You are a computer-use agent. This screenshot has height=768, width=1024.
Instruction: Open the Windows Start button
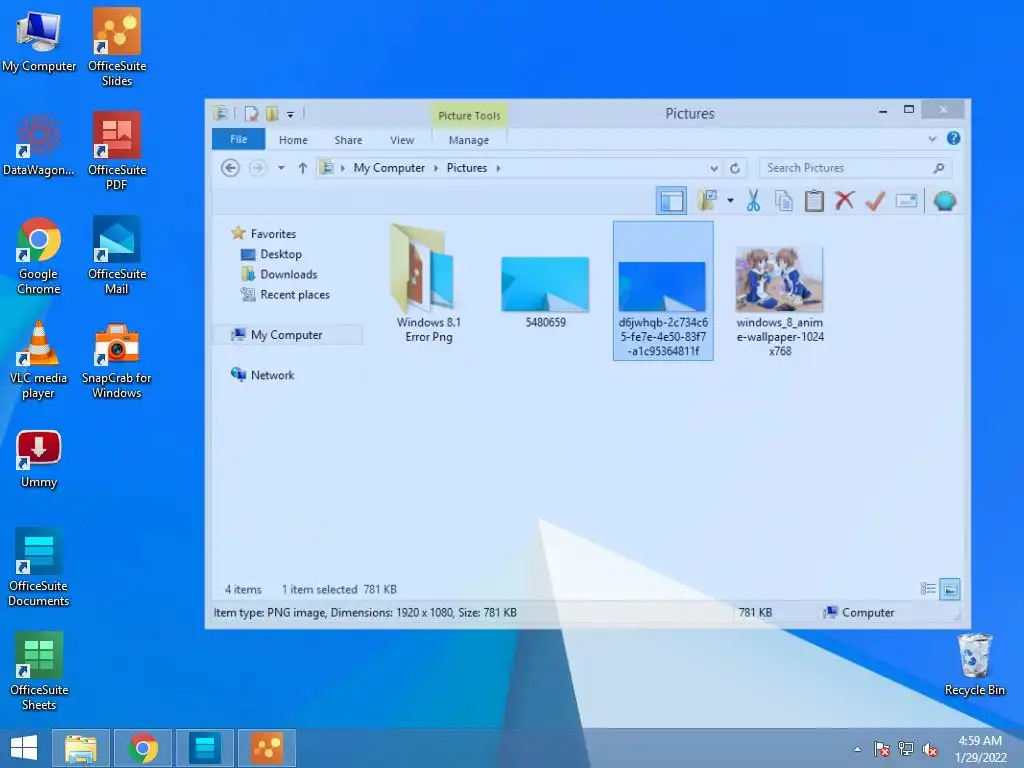[24, 748]
